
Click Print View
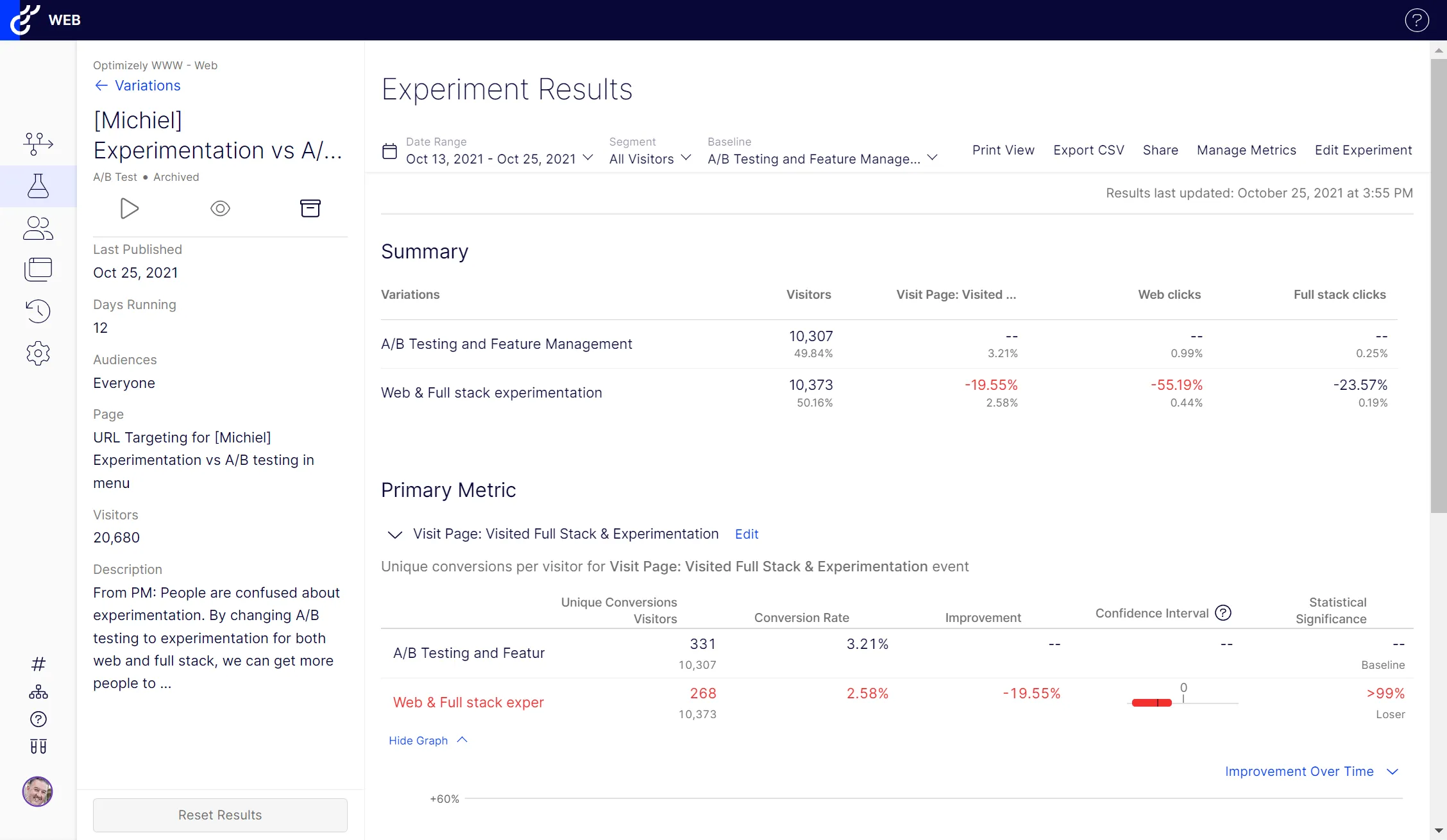point(1003,150)
